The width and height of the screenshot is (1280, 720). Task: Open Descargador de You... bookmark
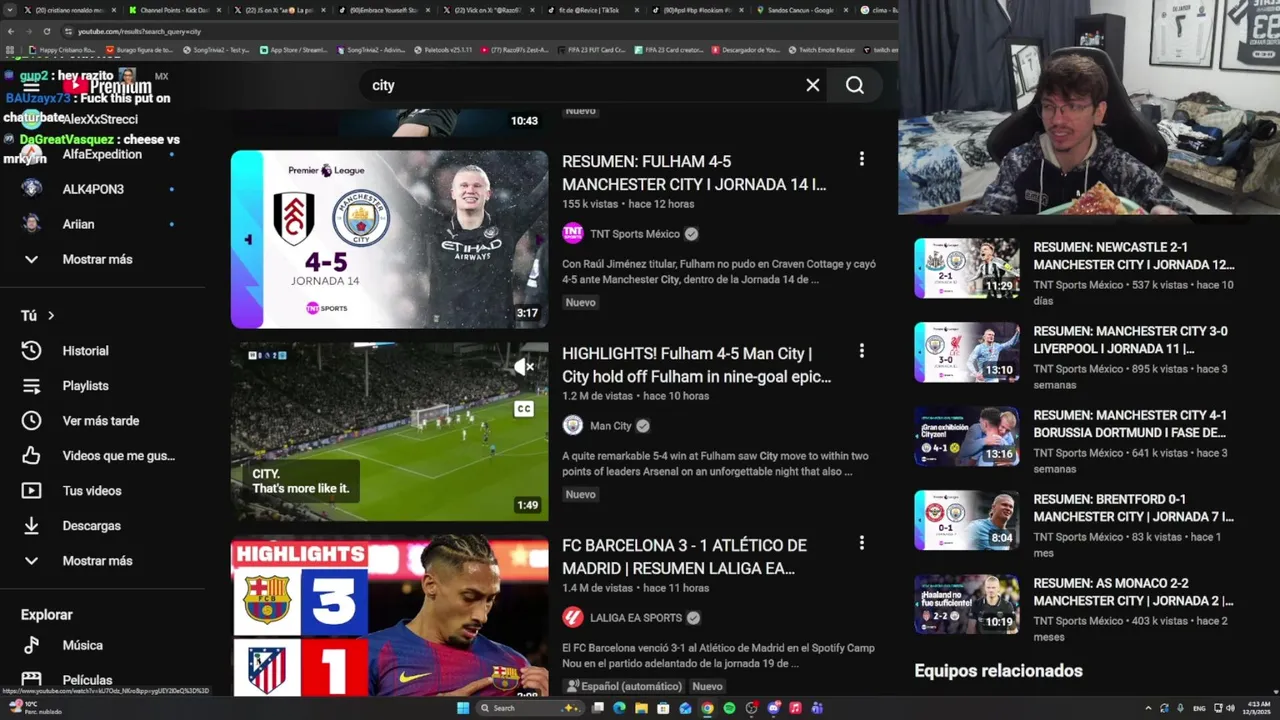(745, 49)
